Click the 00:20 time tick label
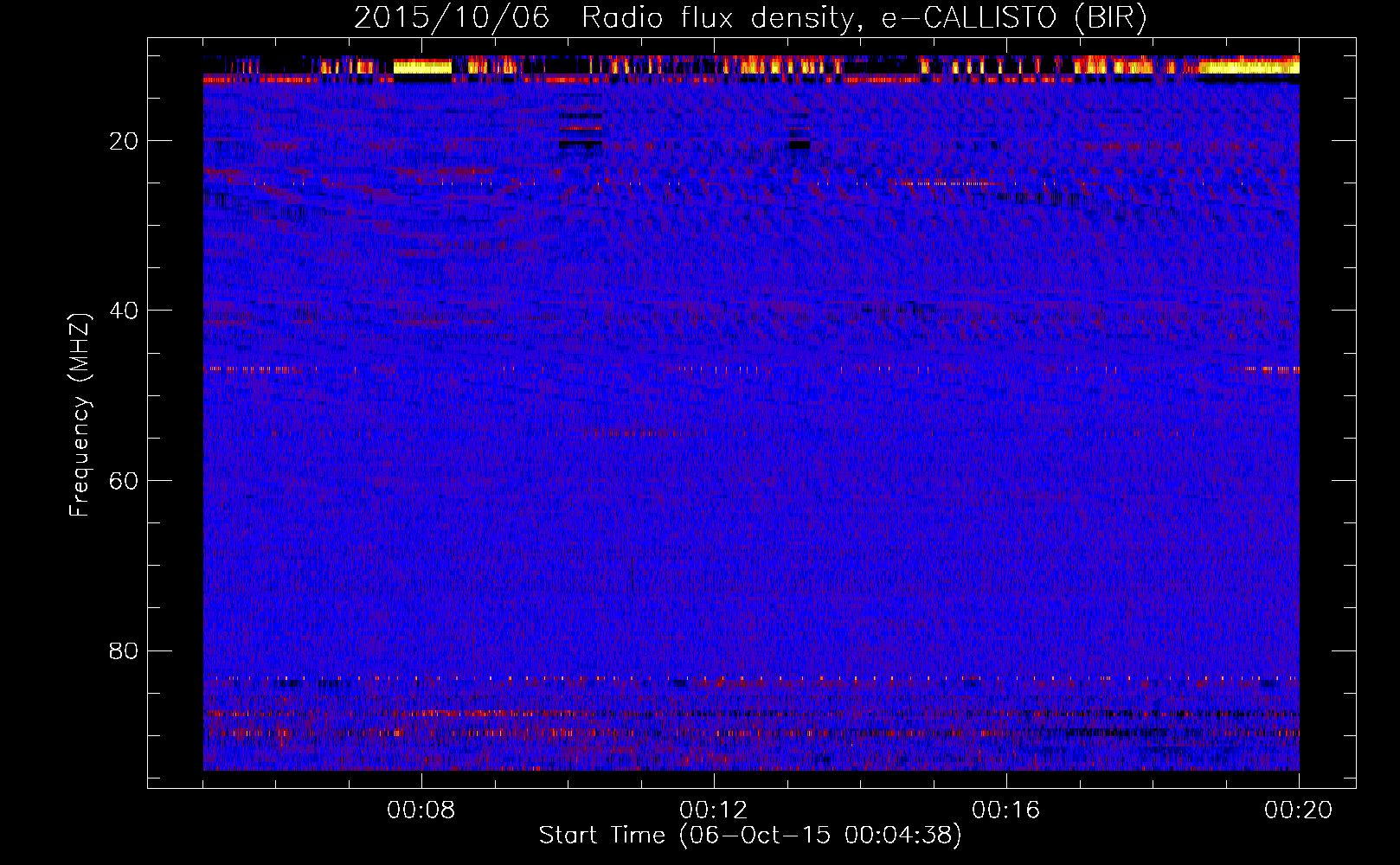 [1299, 811]
